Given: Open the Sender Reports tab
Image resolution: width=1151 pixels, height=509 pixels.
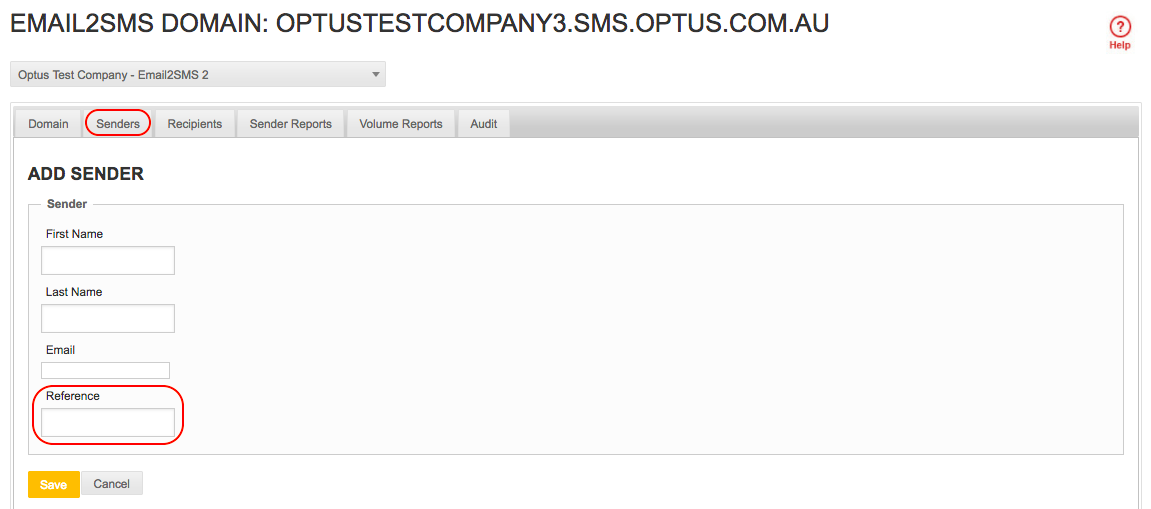Looking at the screenshot, I should 291,124.
